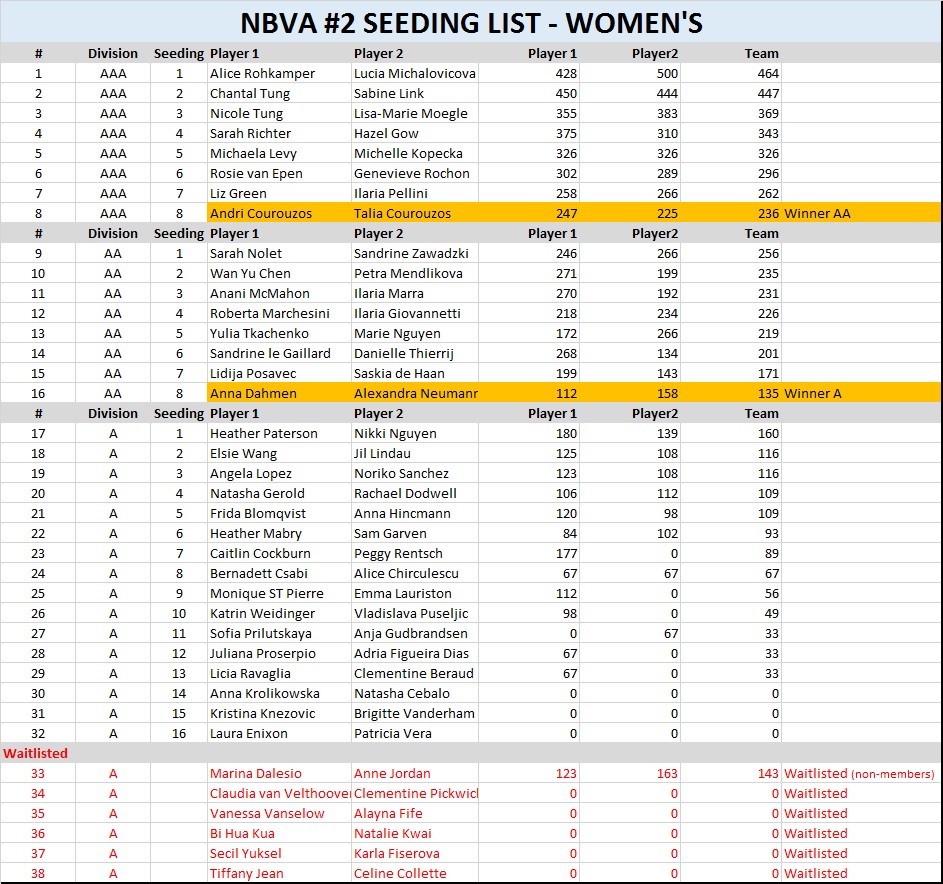Click 'Hazel Gow' cell

coord(415,133)
